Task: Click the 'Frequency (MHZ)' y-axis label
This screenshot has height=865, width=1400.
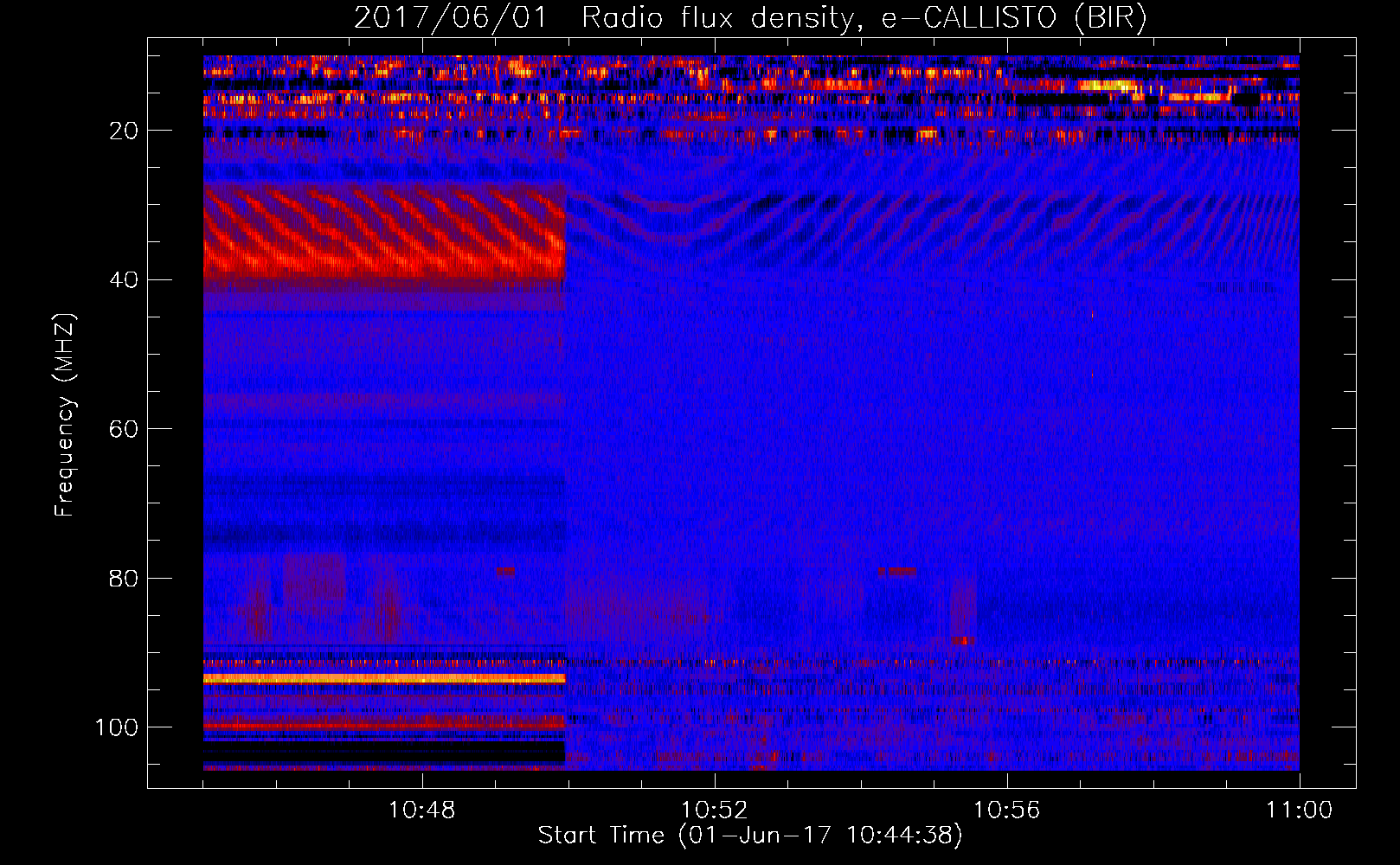Action: [x=65, y=415]
